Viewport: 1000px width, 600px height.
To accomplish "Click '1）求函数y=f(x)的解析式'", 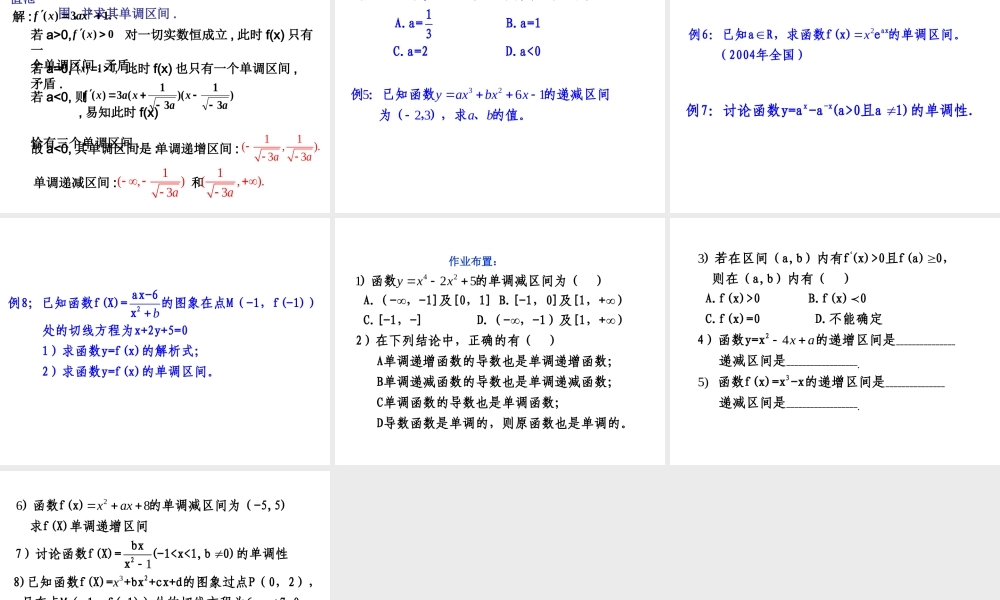I will 121,351.
